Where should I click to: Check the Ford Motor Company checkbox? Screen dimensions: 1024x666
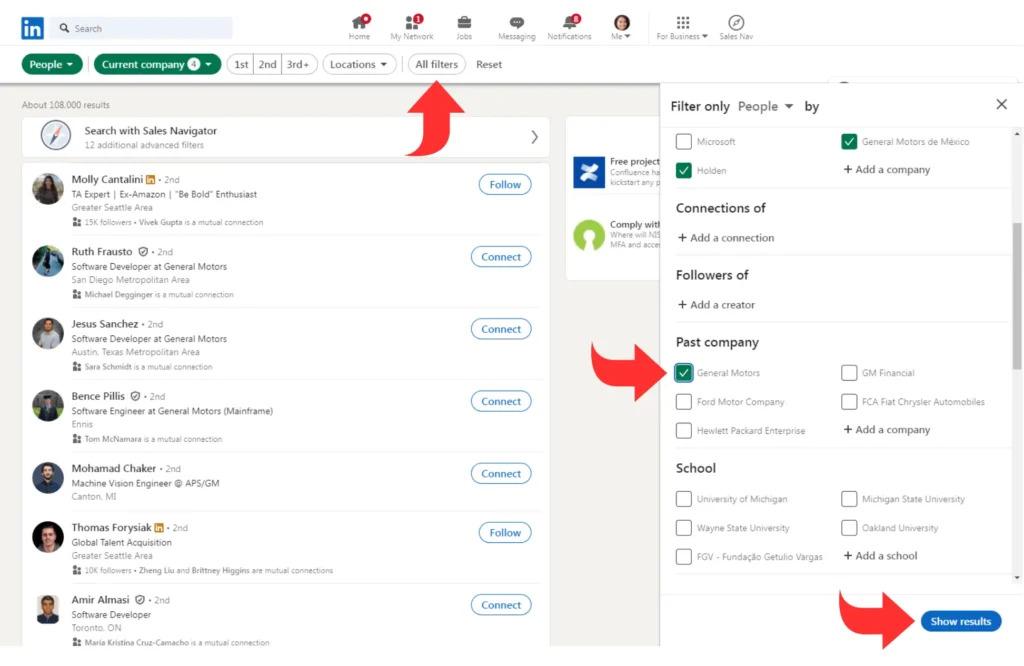pyautogui.click(x=683, y=402)
